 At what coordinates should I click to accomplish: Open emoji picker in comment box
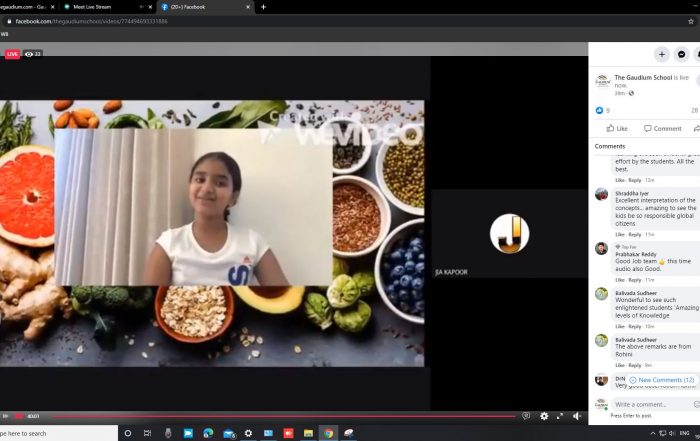(696, 404)
